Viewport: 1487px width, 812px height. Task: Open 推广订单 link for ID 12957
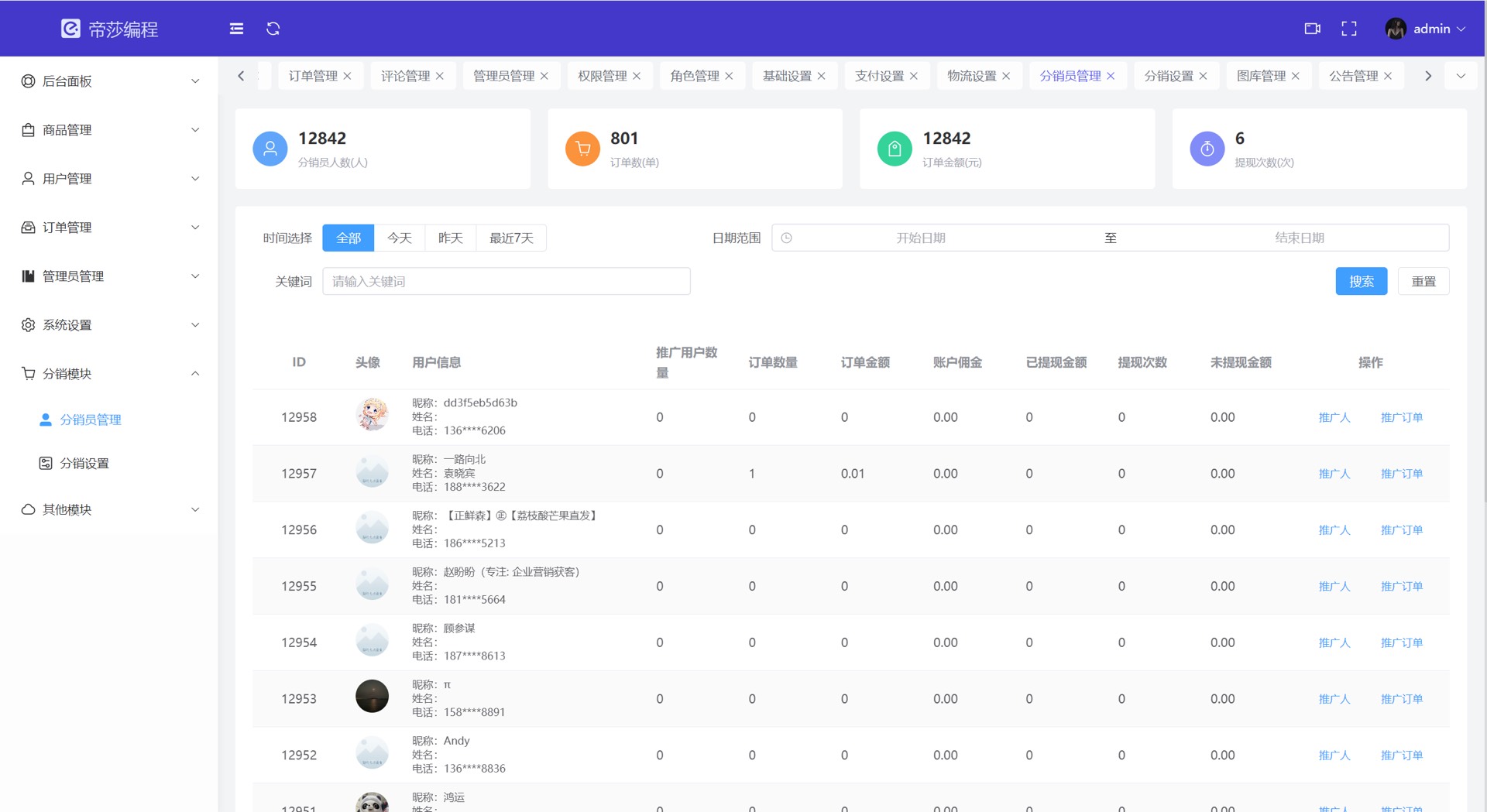click(1401, 474)
